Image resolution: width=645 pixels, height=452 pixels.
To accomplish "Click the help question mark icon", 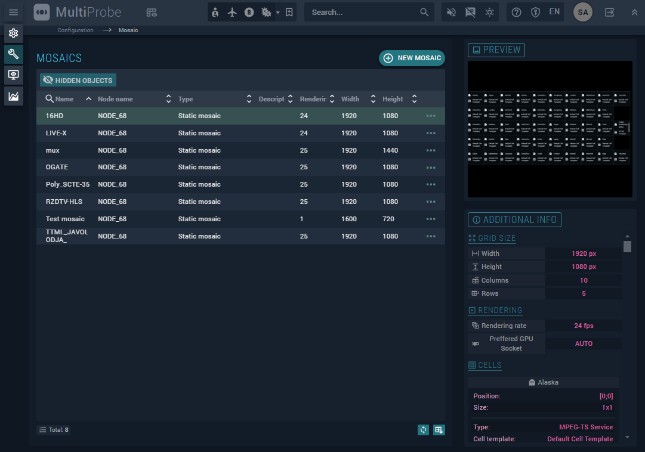I will click(x=516, y=12).
